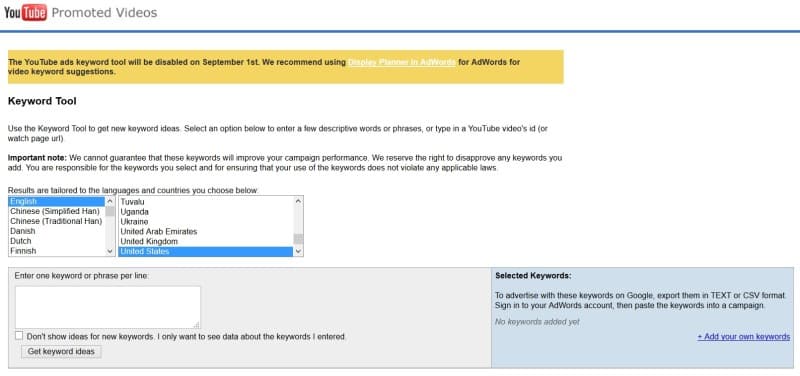Click country list scroll up arrow
800x376 pixels.
(298, 201)
